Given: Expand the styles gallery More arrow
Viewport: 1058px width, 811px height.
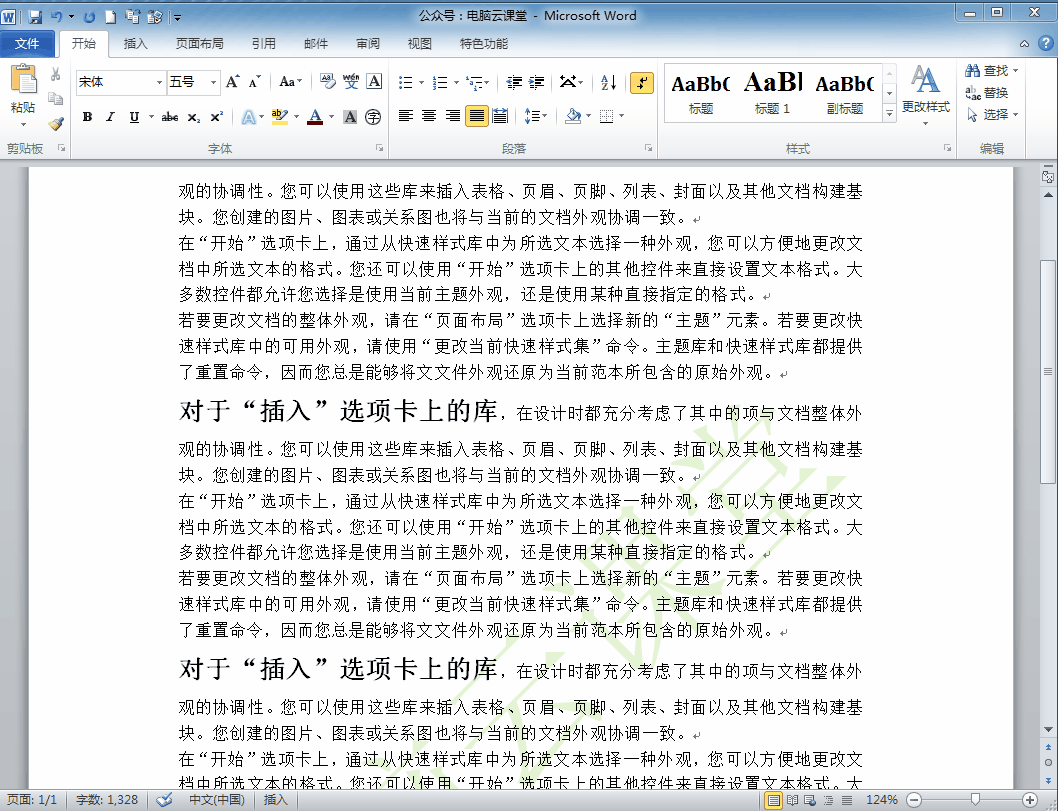Looking at the screenshot, I should coord(889,114).
